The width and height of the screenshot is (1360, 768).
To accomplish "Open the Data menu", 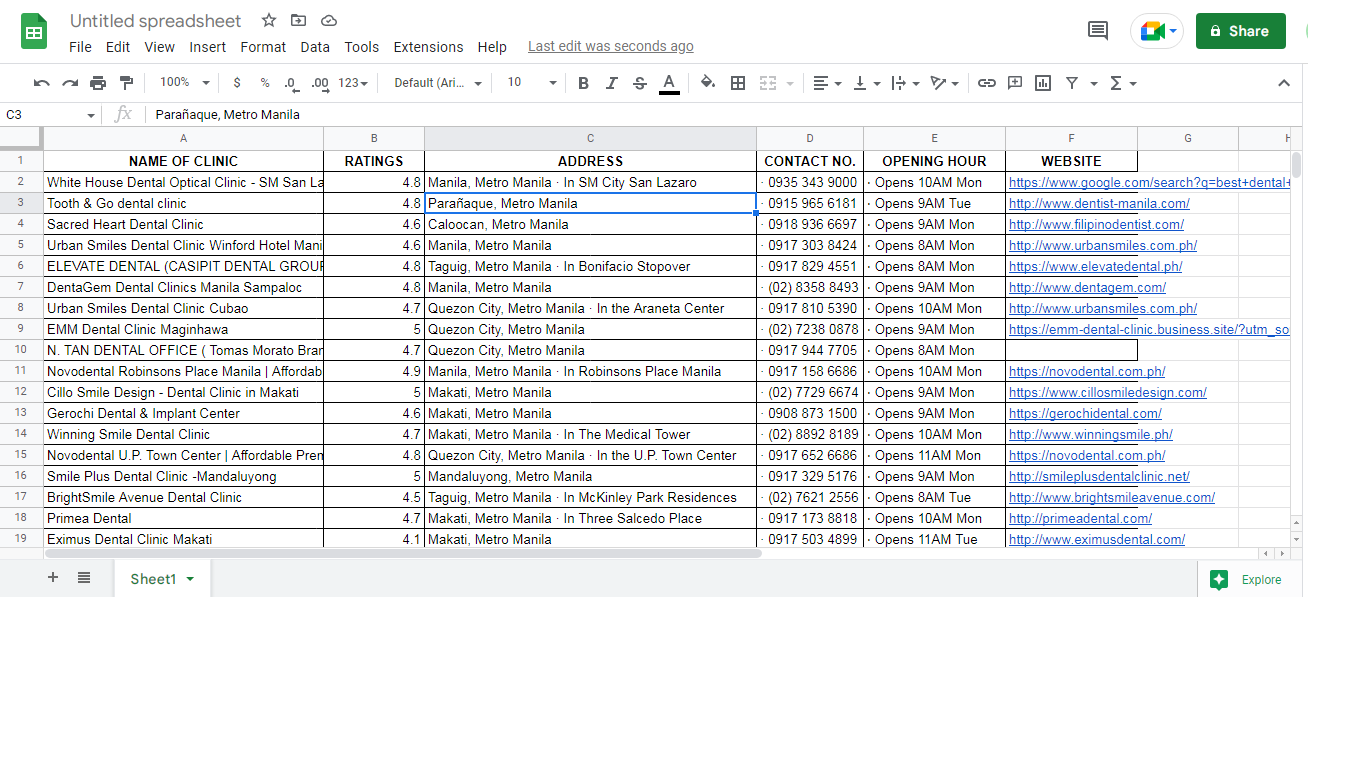I will (x=315, y=47).
